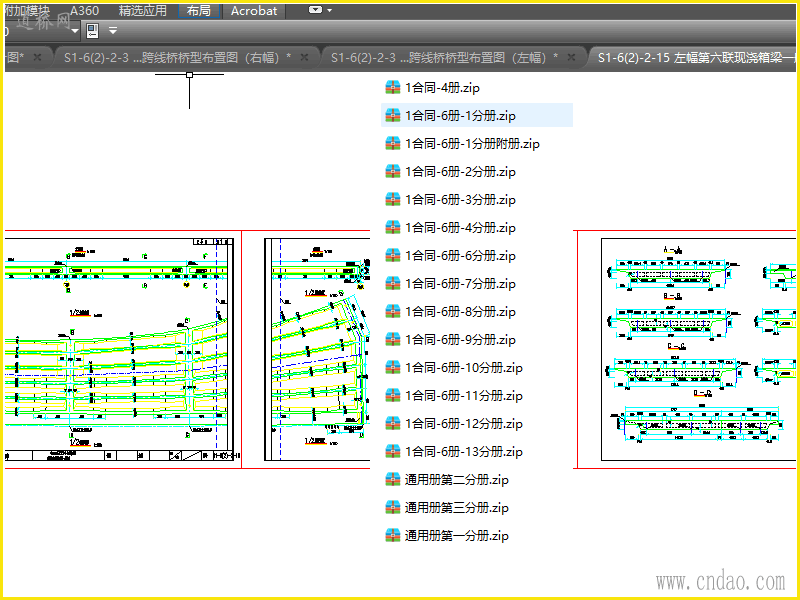Click the zip icon beside 1合同-6册-11分册.zip
Screen dimensions: 800x600
coord(393,396)
